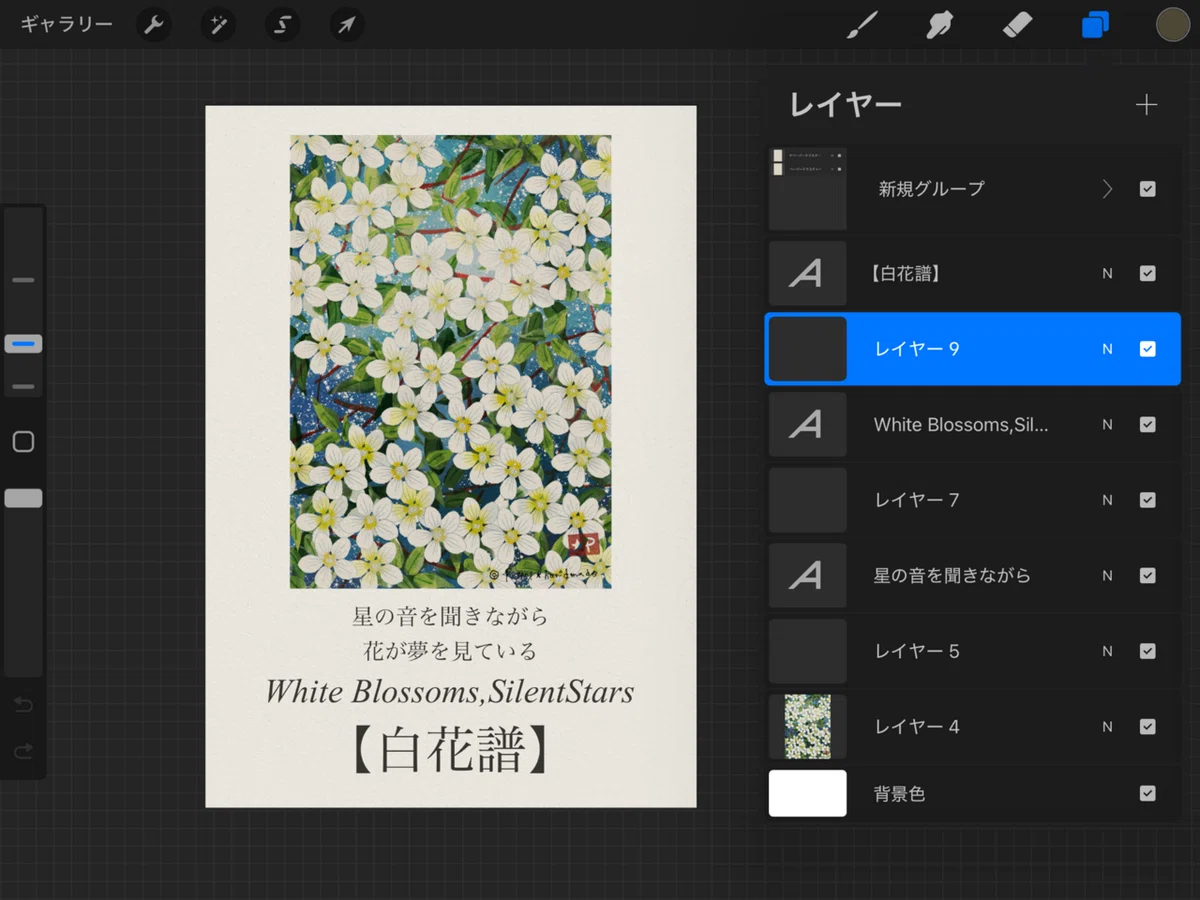Select the White Blossoms,Sil... layer name
1200x900 pixels.
961,425
